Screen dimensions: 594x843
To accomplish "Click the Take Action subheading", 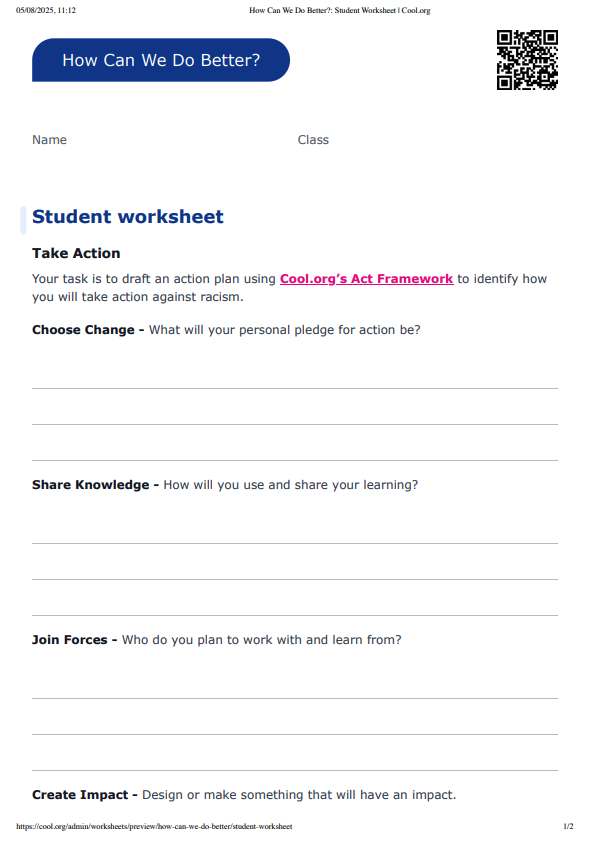I will 76,253.
